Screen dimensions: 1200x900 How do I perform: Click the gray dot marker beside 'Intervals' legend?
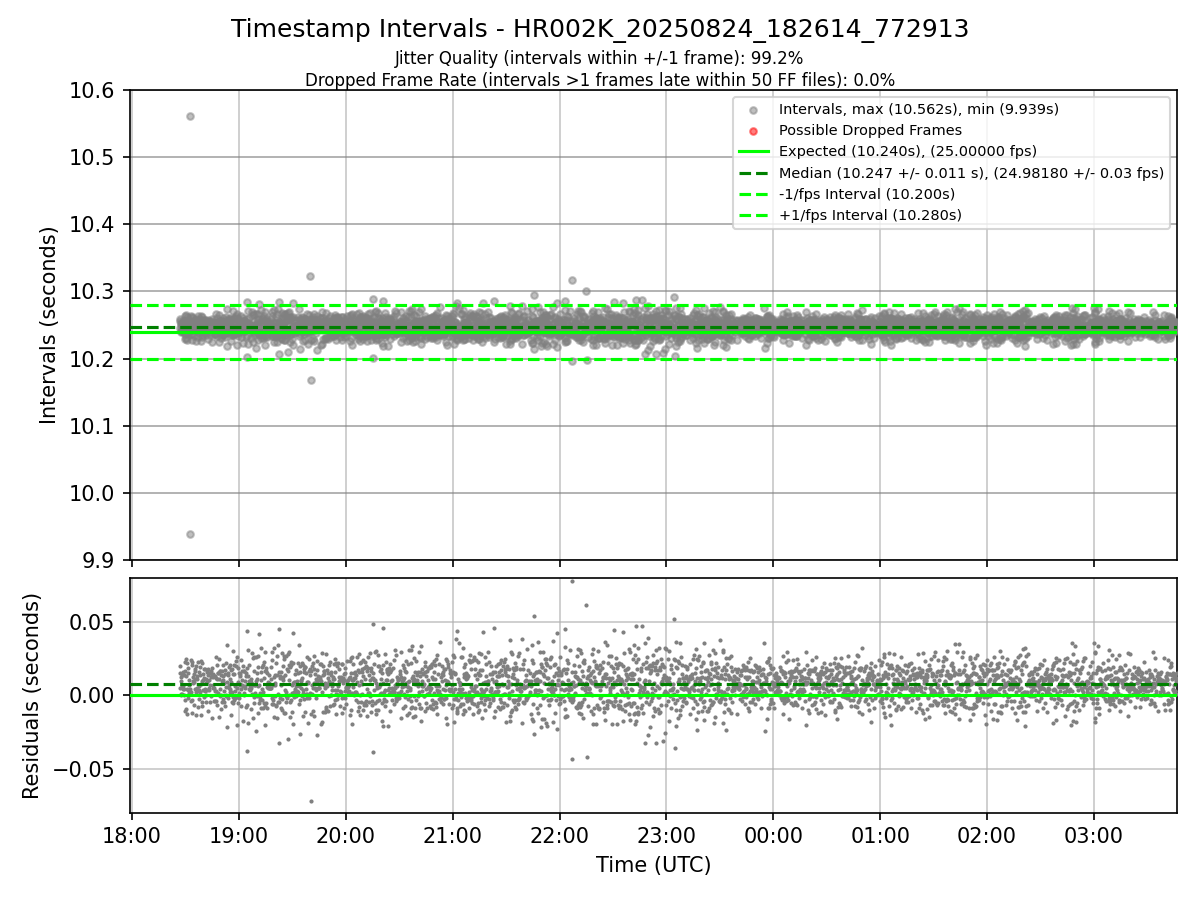[753, 110]
